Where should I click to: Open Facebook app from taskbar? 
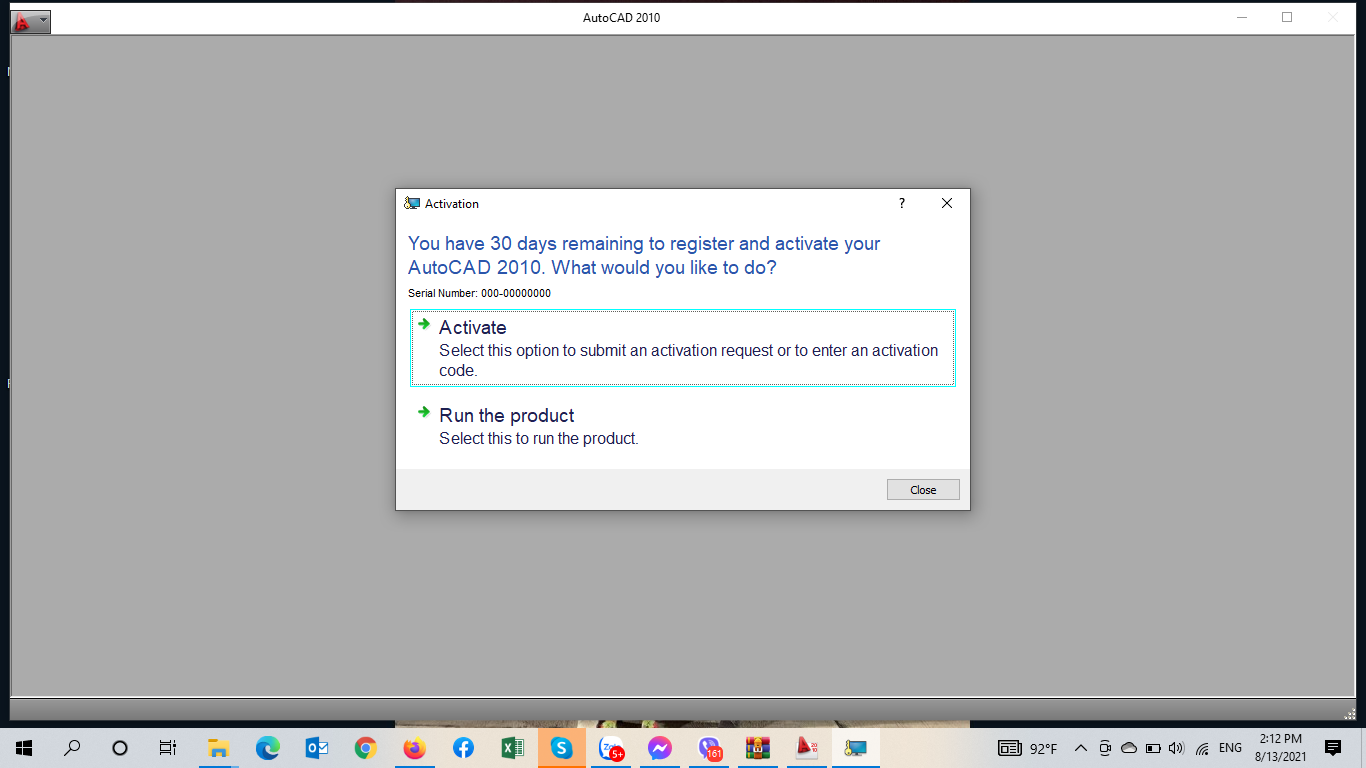point(463,748)
